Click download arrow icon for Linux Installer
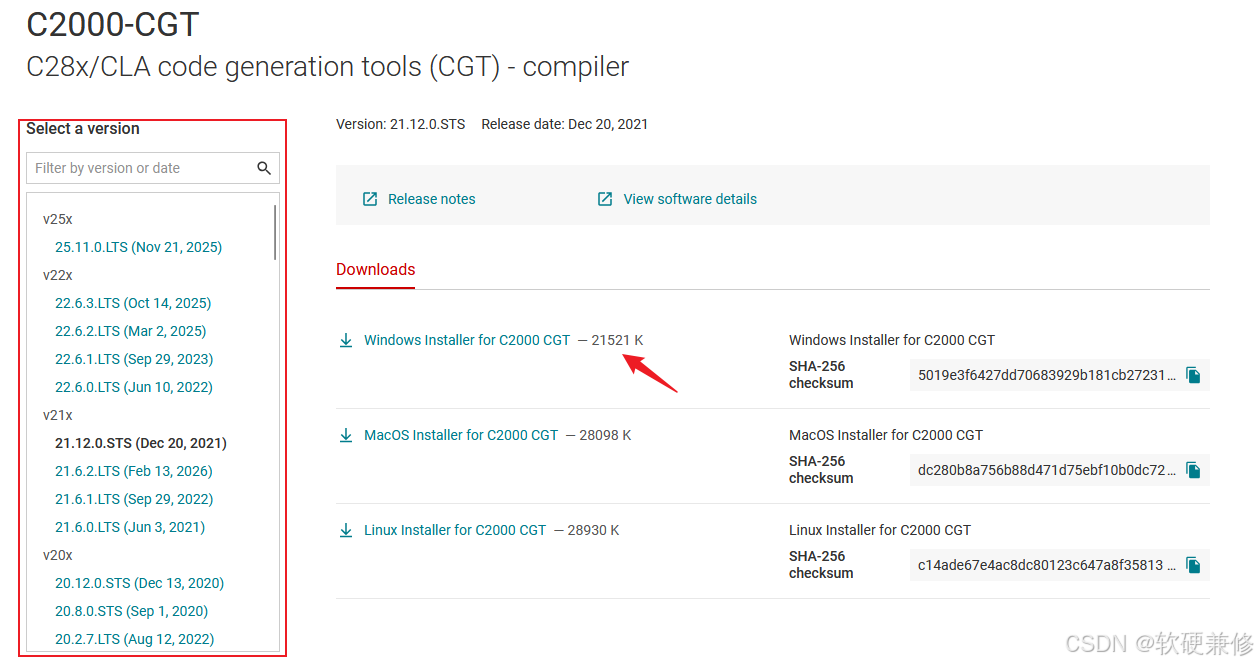This screenshot has width=1258, height=665. coord(346,530)
